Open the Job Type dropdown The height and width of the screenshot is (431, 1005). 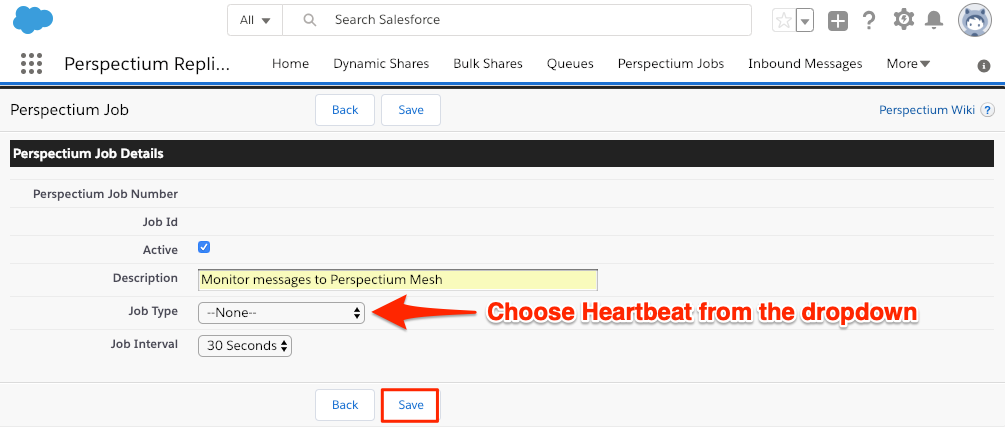pos(281,313)
